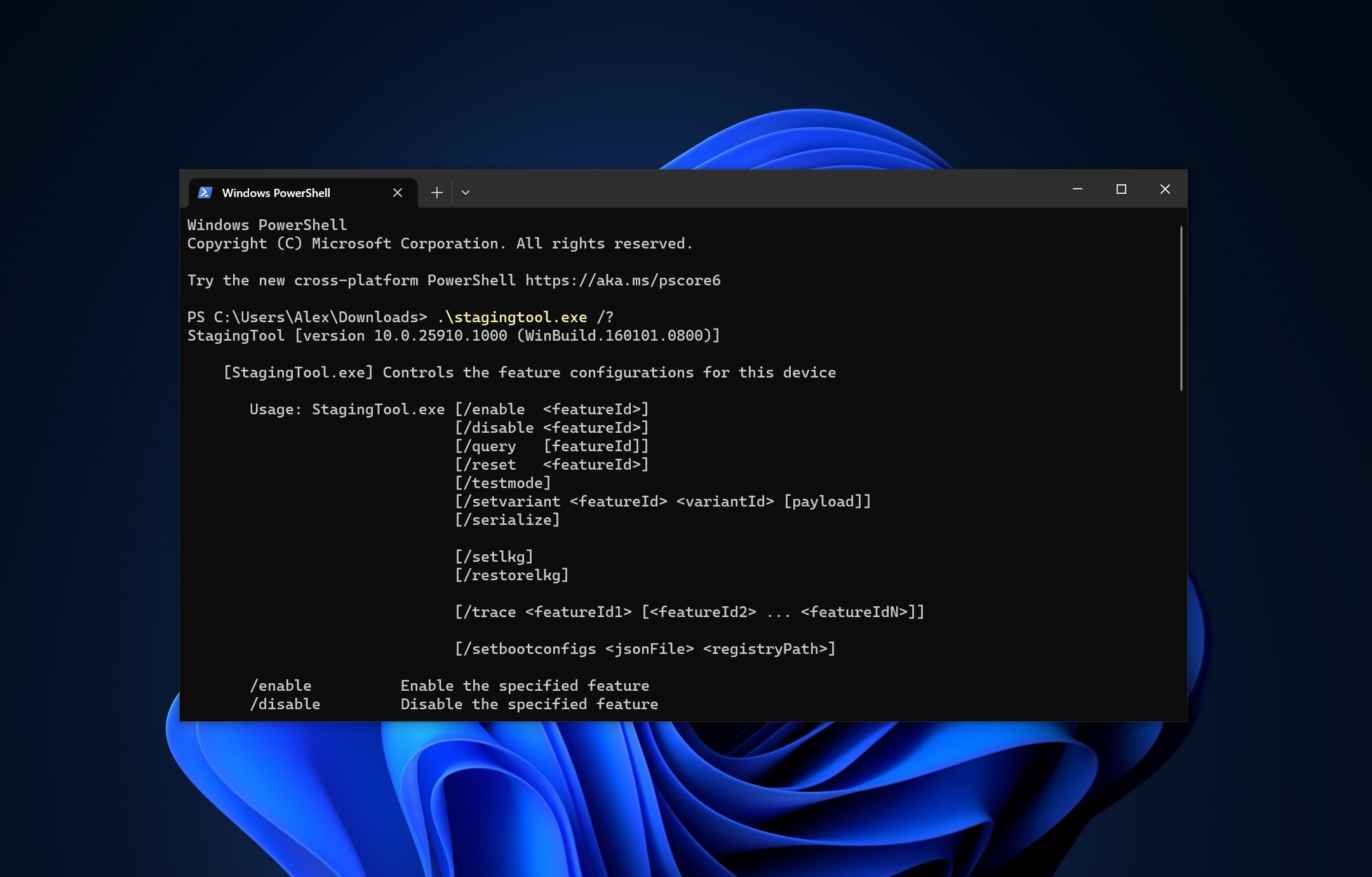Maximize the terminal window

(x=1121, y=189)
